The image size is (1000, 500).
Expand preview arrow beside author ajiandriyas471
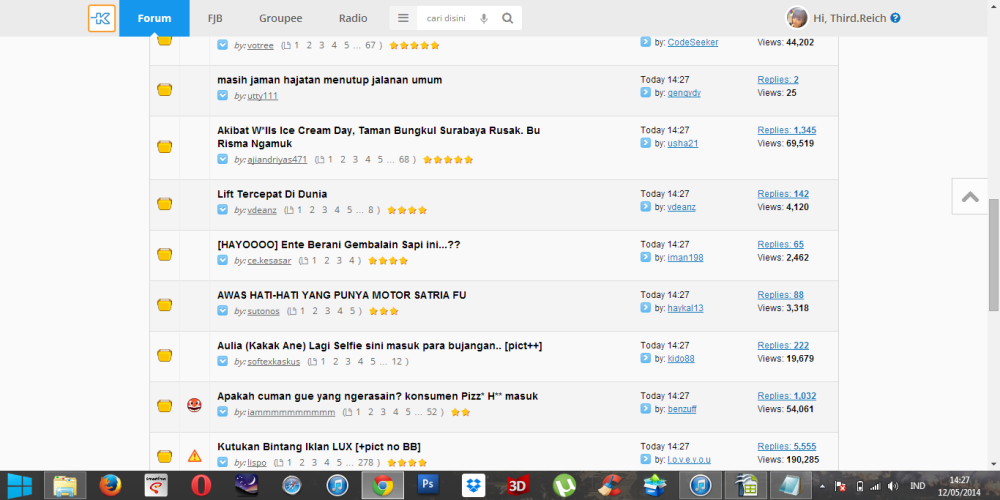pyautogui.click(x=223, y=159)
